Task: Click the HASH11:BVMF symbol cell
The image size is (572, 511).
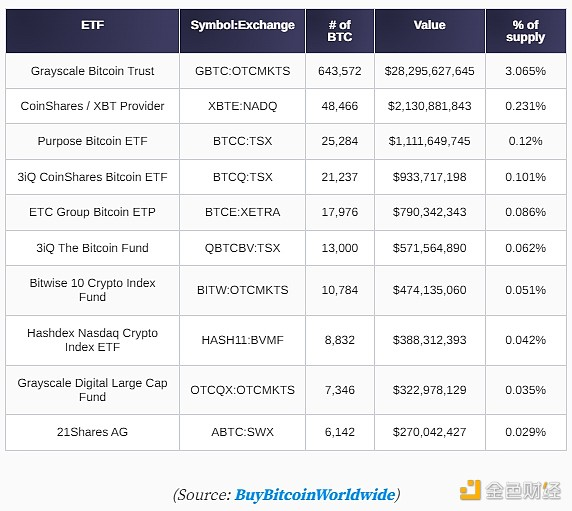Action: coord(243,340)
